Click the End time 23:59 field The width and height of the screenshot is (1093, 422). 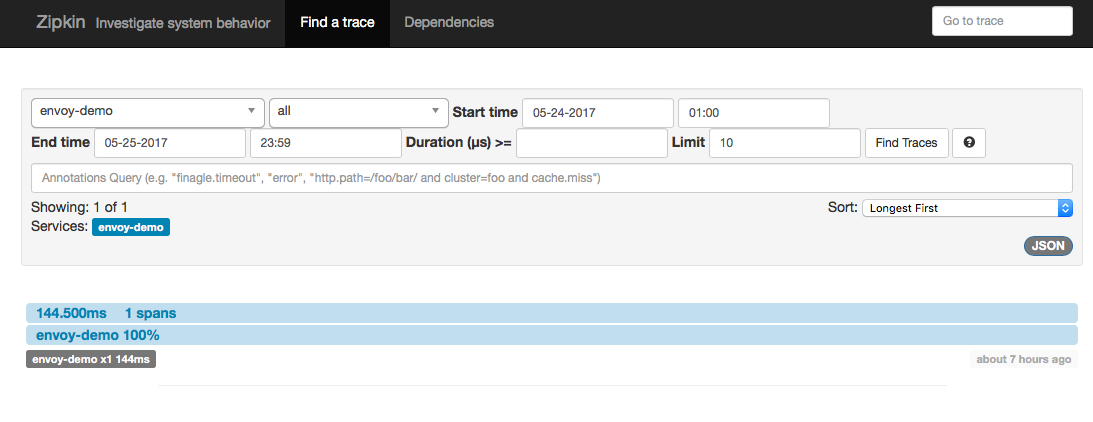click(326, 143)
